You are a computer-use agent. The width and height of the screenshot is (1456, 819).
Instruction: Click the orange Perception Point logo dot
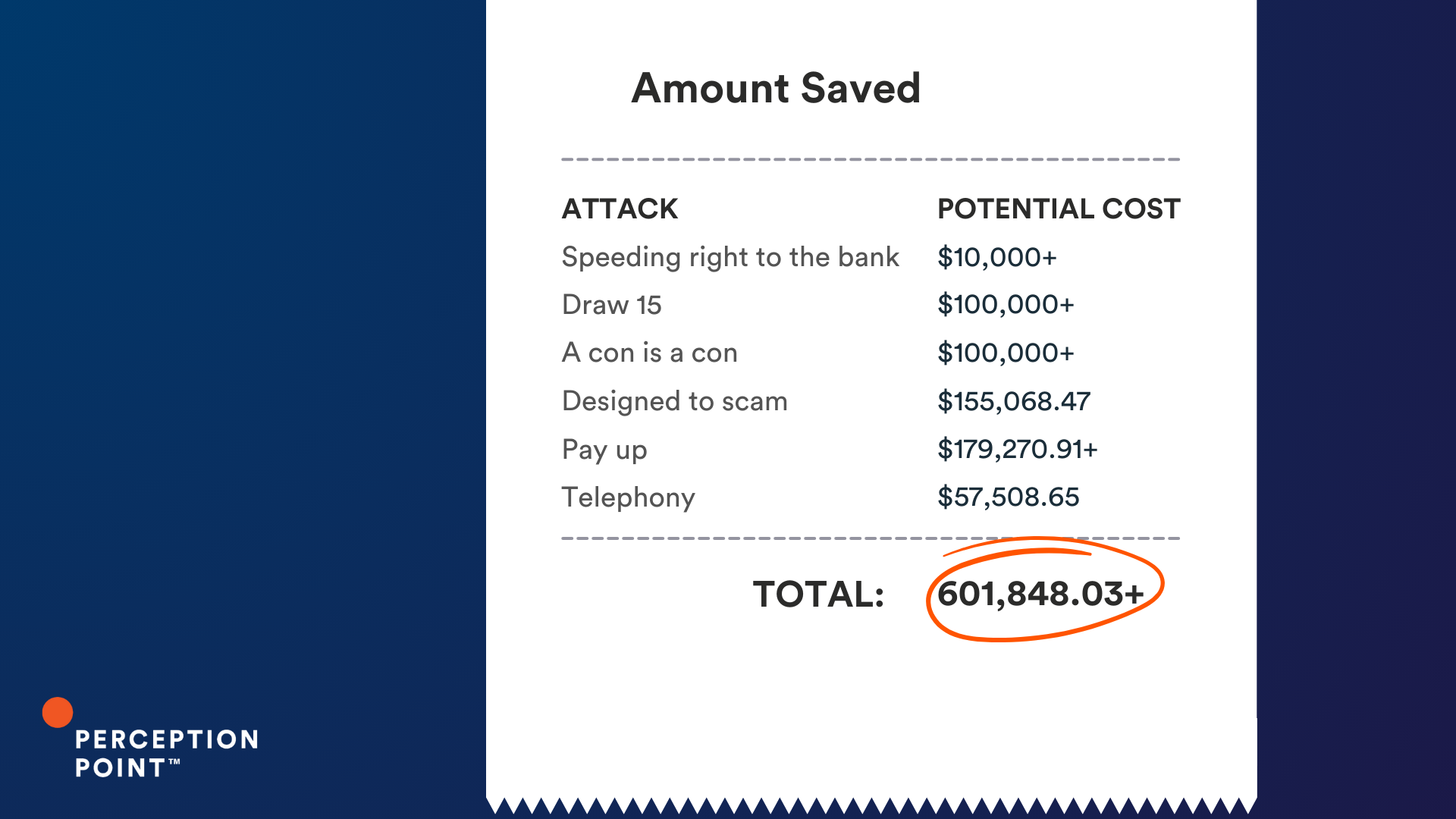click(58, 712)
